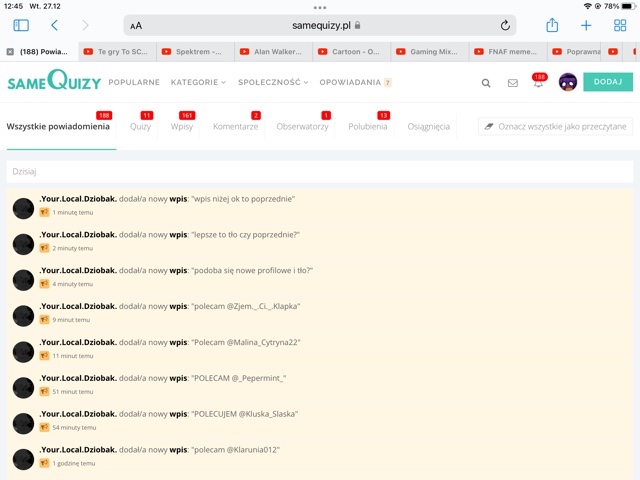The width and height of the screenshot is (640, 480).
Task: Reload the samequizy.pl page
Action: 506,25
